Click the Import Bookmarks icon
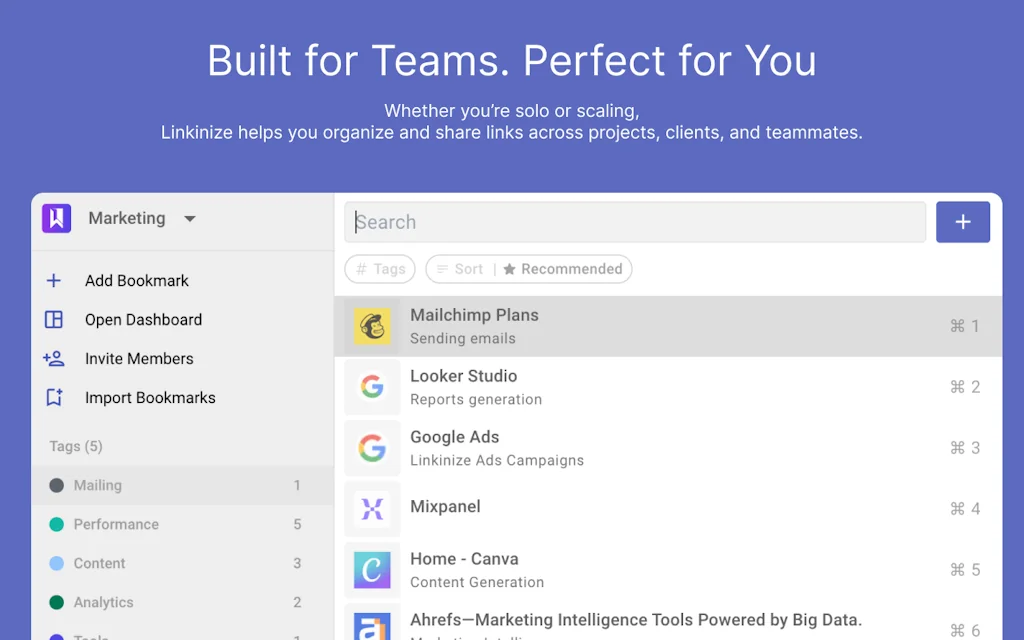This screenshot has height=640, width=1024. 54,397
